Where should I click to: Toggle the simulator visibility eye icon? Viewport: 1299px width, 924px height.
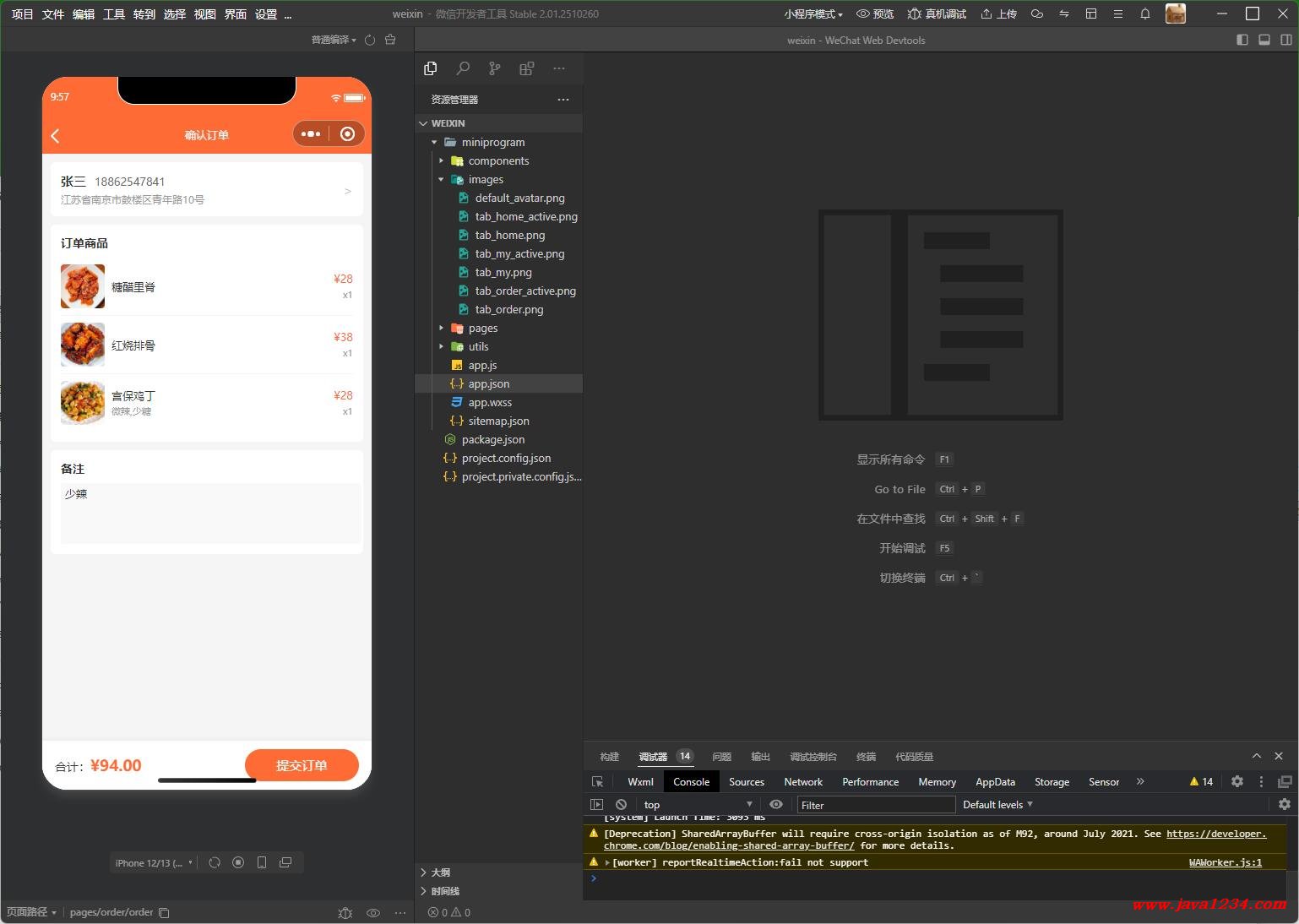pos(373,913)
